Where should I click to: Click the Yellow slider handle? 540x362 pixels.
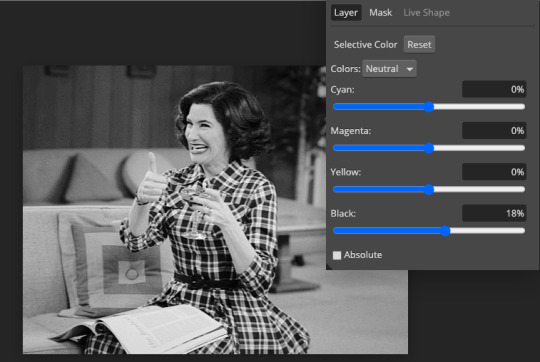[429, 189]
